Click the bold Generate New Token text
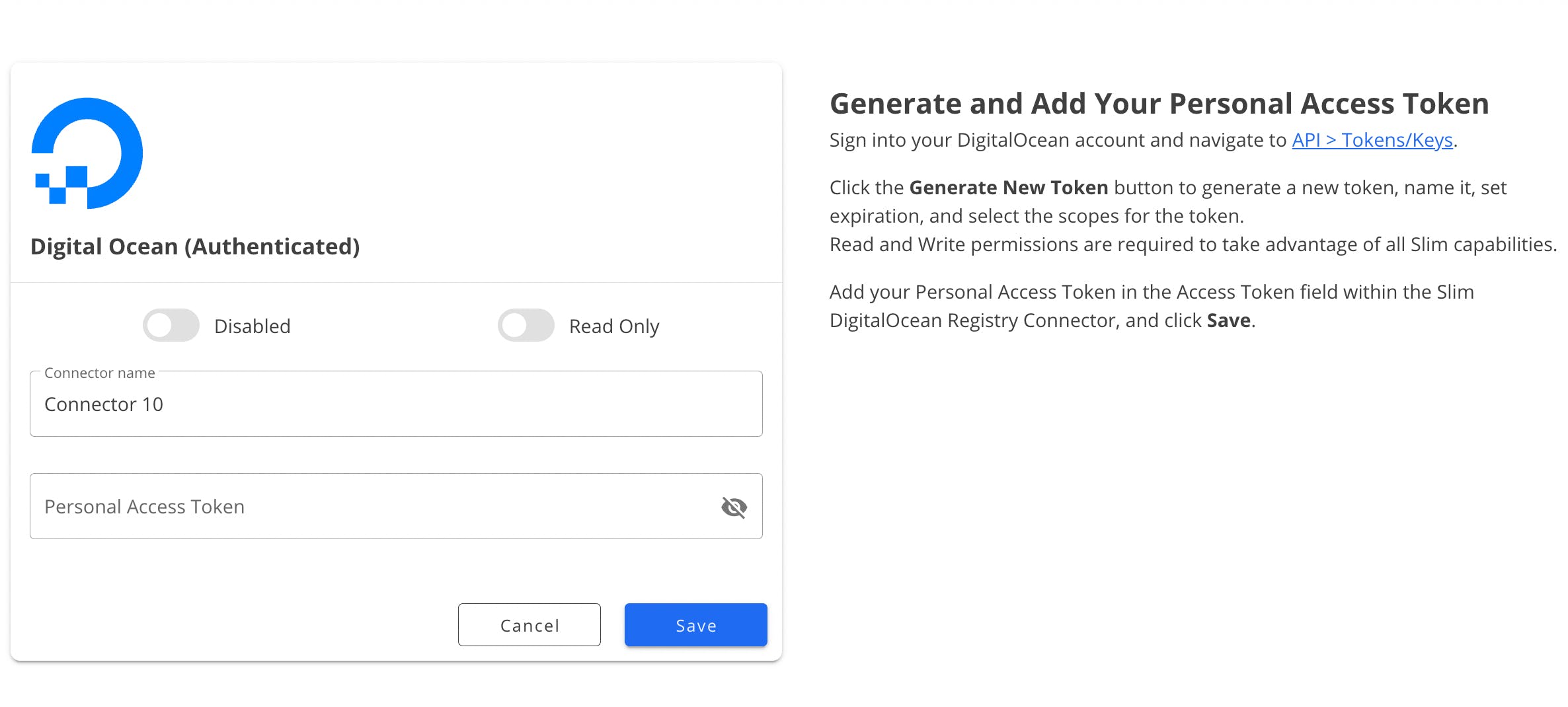This screenshot has width=1568, height=707. coord(1008,188)
